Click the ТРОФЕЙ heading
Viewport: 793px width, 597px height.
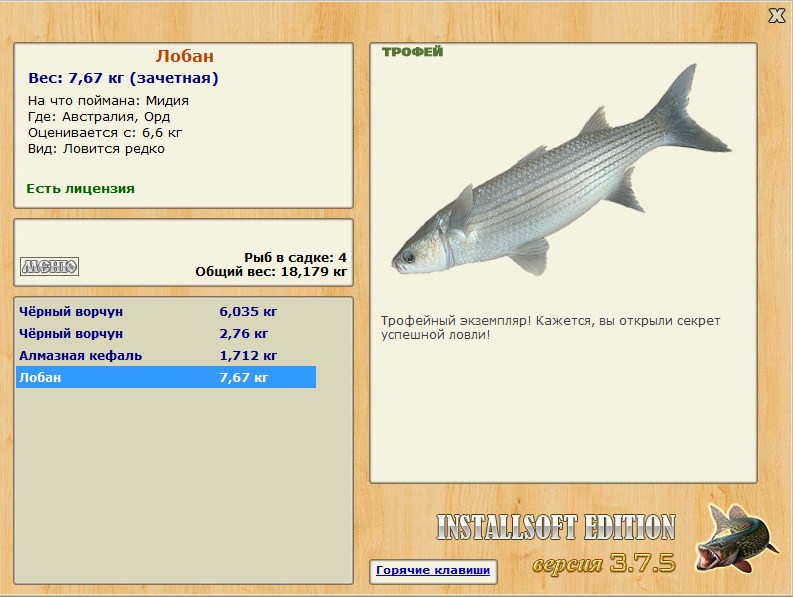click(x=412, y=52)
